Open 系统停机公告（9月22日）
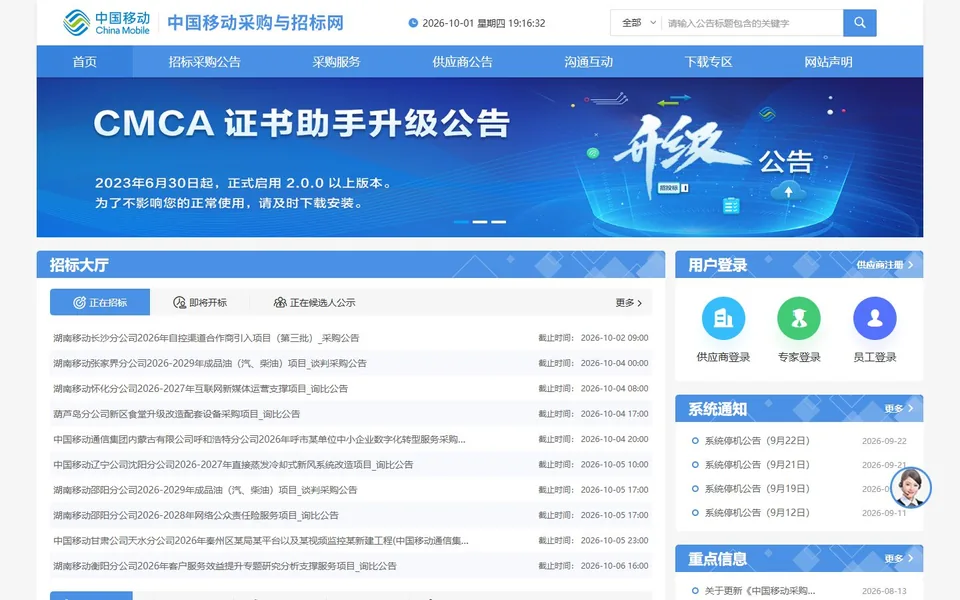Viewport: 960px width, 600px height. [757, 441]
